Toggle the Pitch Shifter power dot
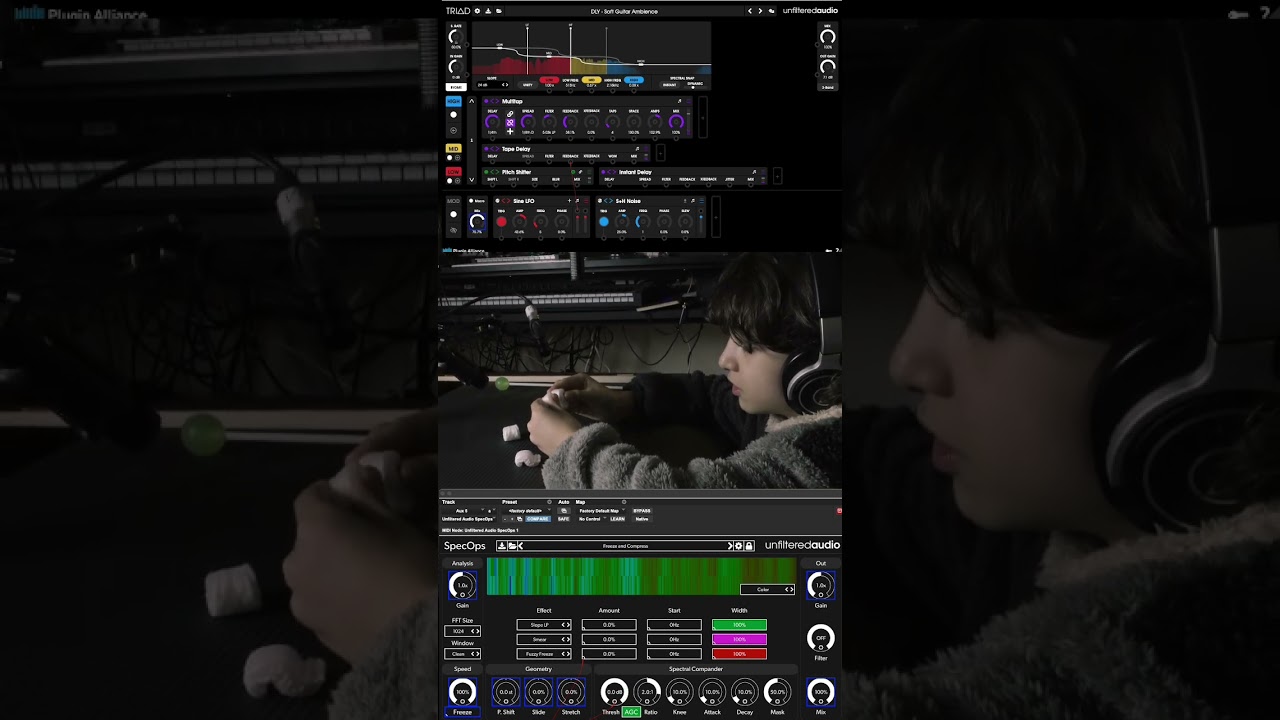Image resolution: width=1280 pixels, height=720 pixels. [x=486, y=172]
